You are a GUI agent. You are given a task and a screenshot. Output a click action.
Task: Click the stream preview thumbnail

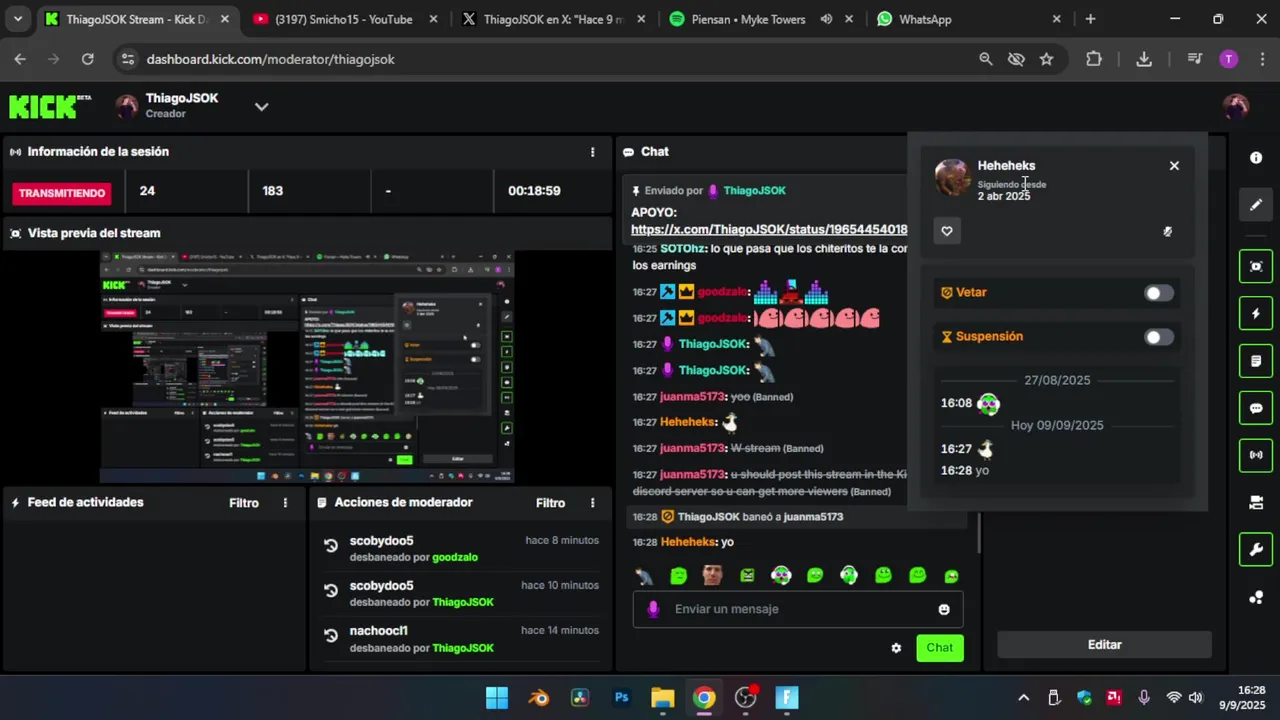(307, 367)
